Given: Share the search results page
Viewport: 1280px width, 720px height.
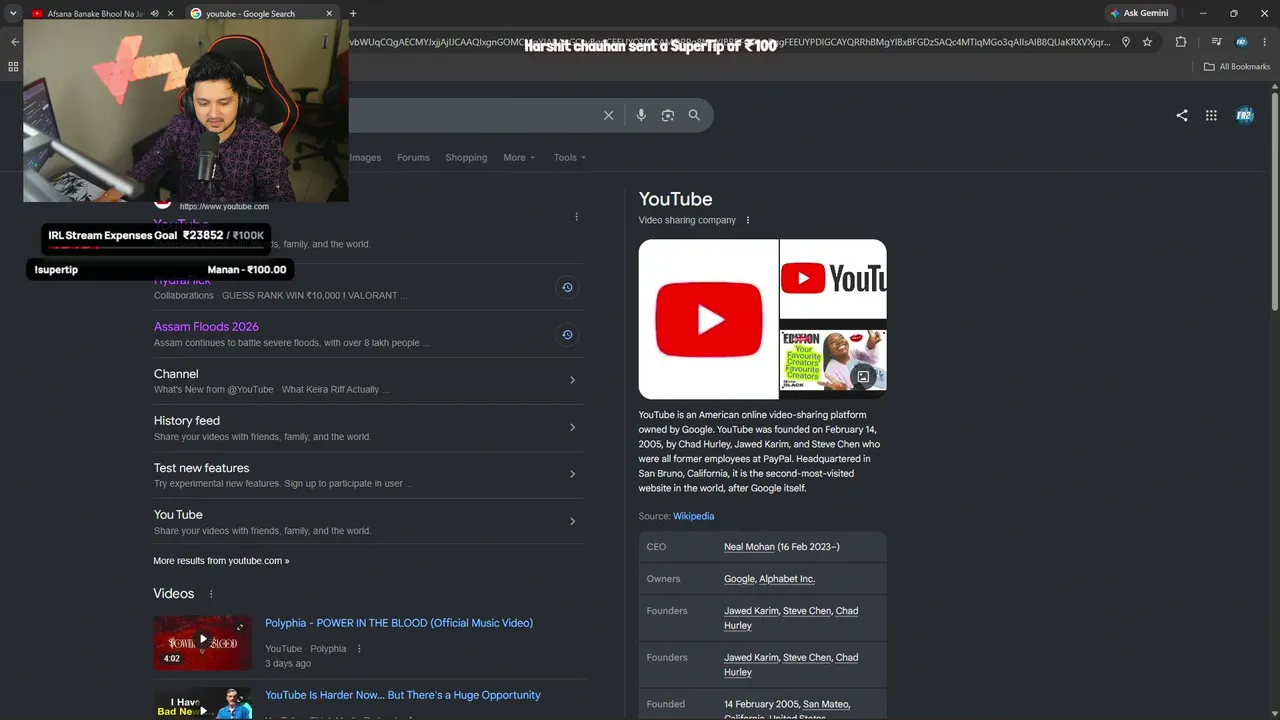Looking at the screenshot, I should [1182, 115].
